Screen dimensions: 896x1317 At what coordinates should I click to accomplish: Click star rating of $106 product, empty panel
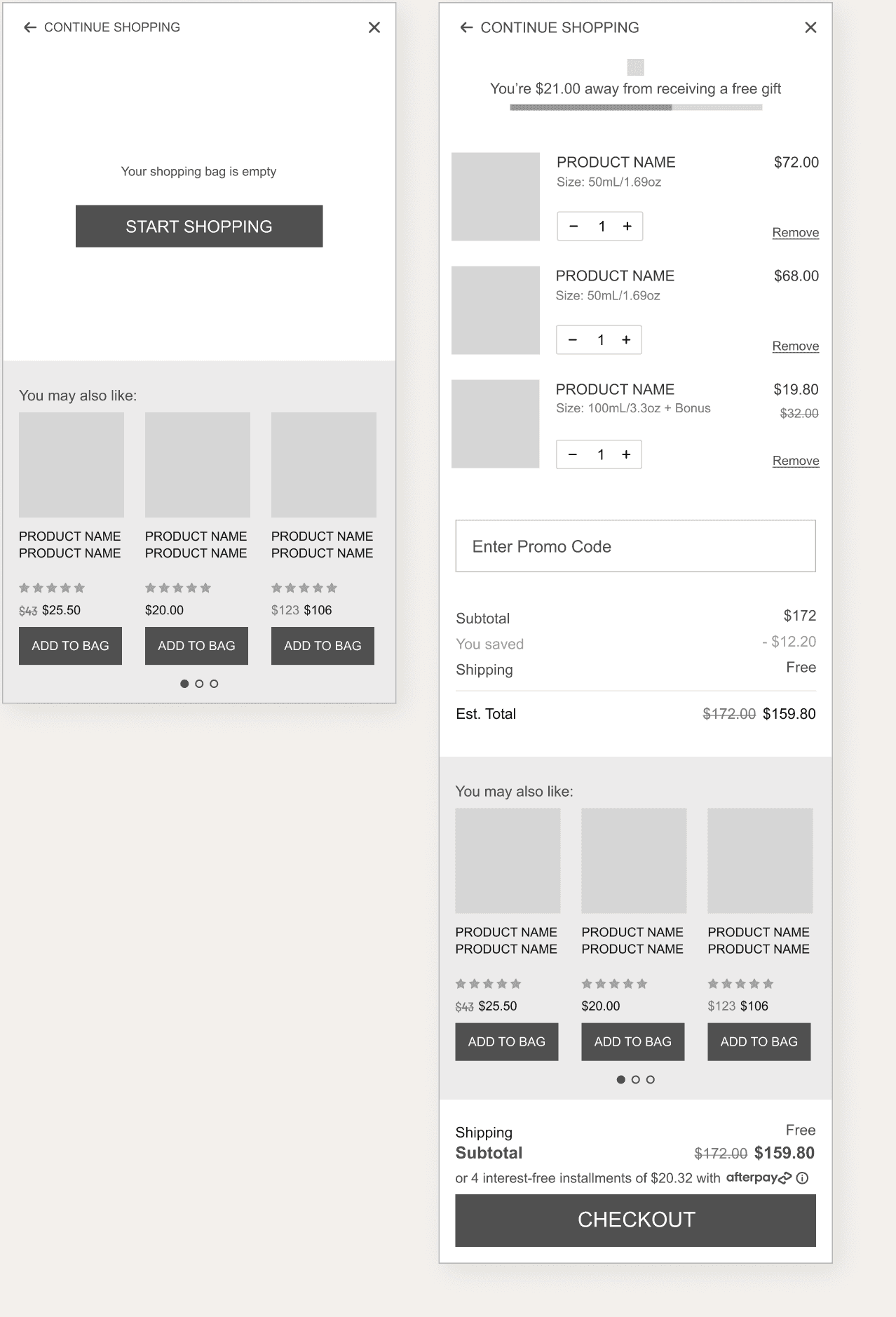coord(304,588)
